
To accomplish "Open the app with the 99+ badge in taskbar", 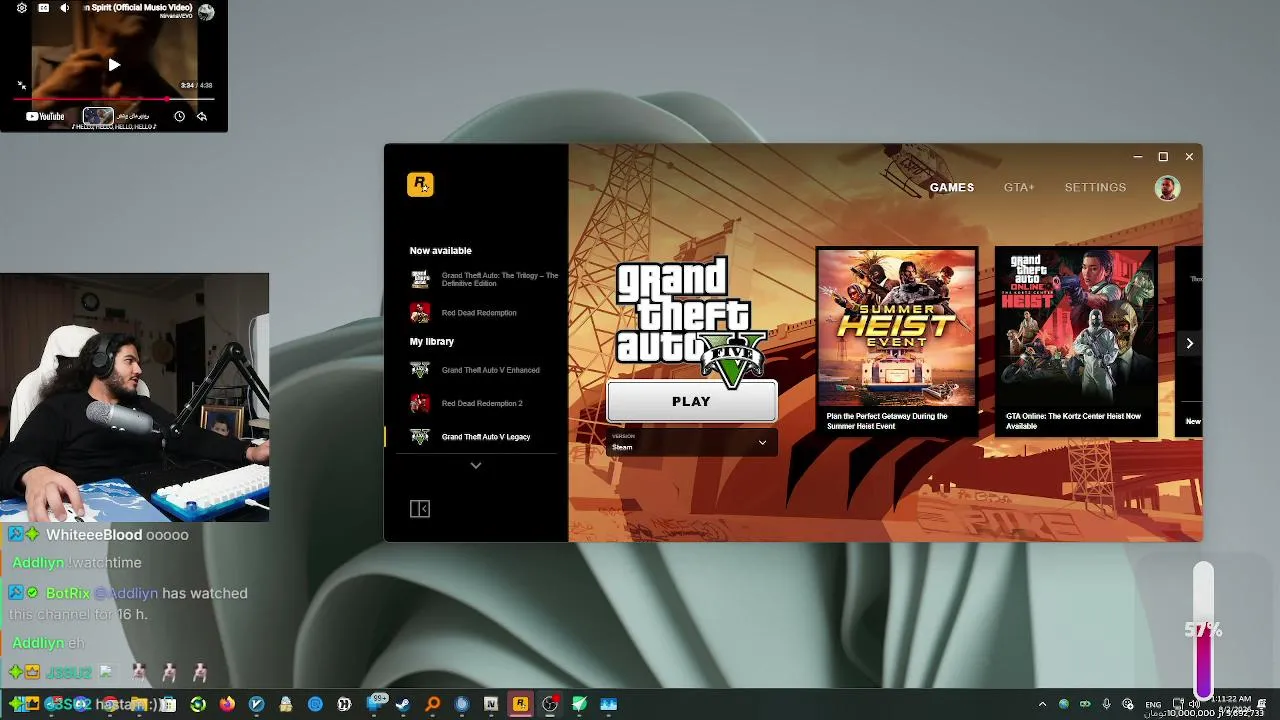I will 376,703.
